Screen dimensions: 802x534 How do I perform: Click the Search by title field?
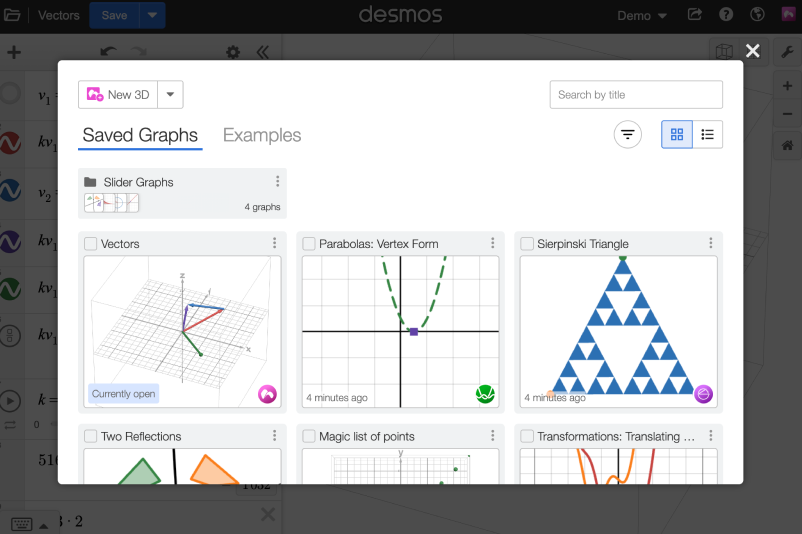tap(636, 95)
